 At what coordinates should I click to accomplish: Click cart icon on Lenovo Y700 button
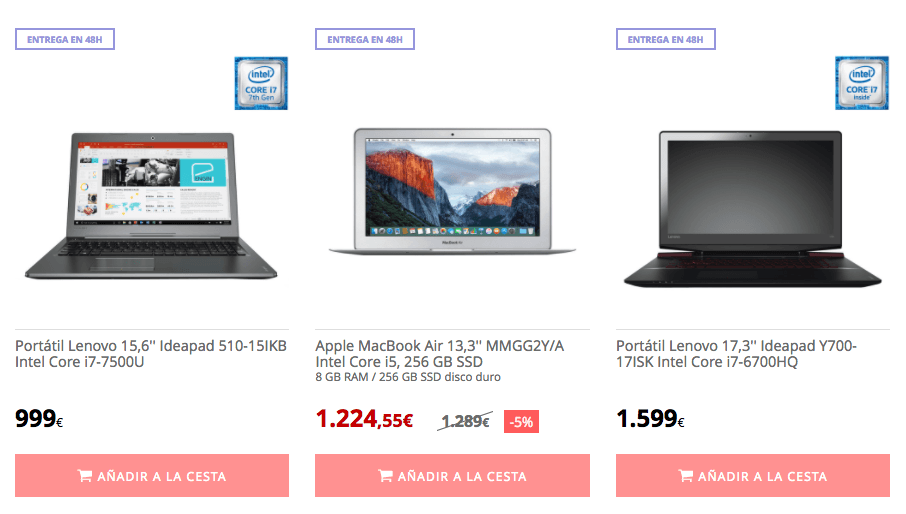(686, 476)
